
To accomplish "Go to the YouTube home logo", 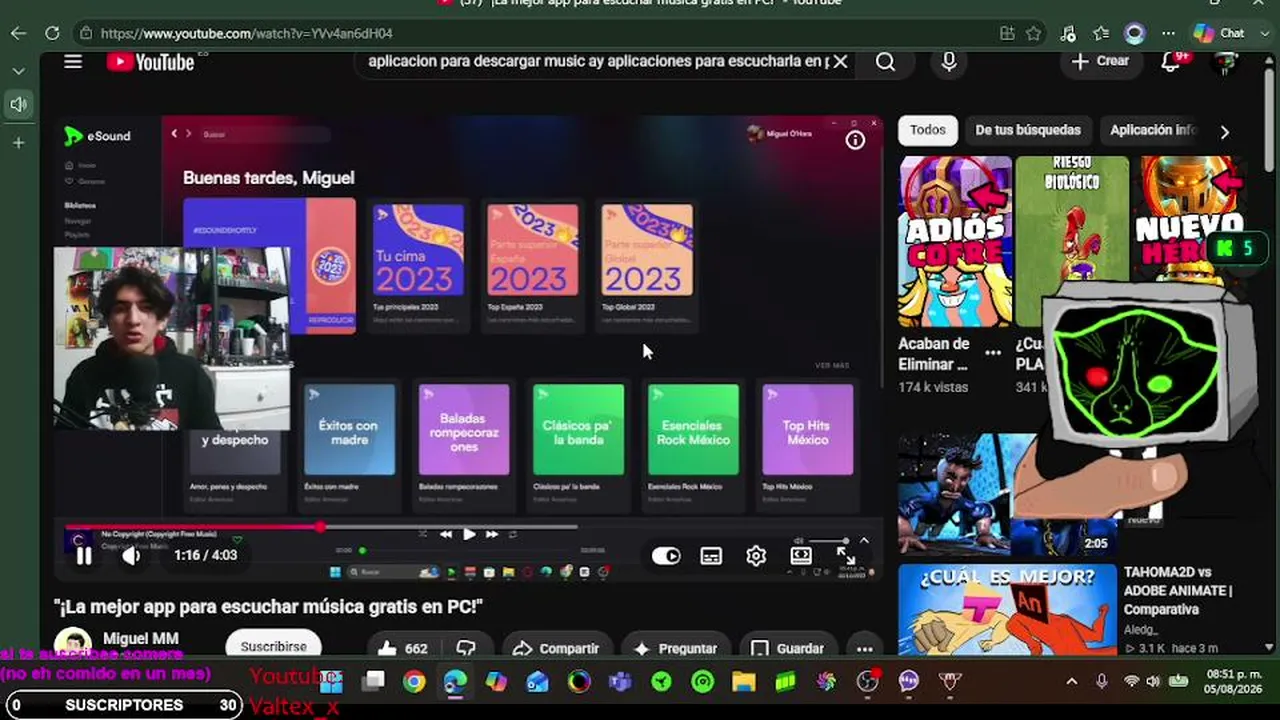I will coord(150,62).
